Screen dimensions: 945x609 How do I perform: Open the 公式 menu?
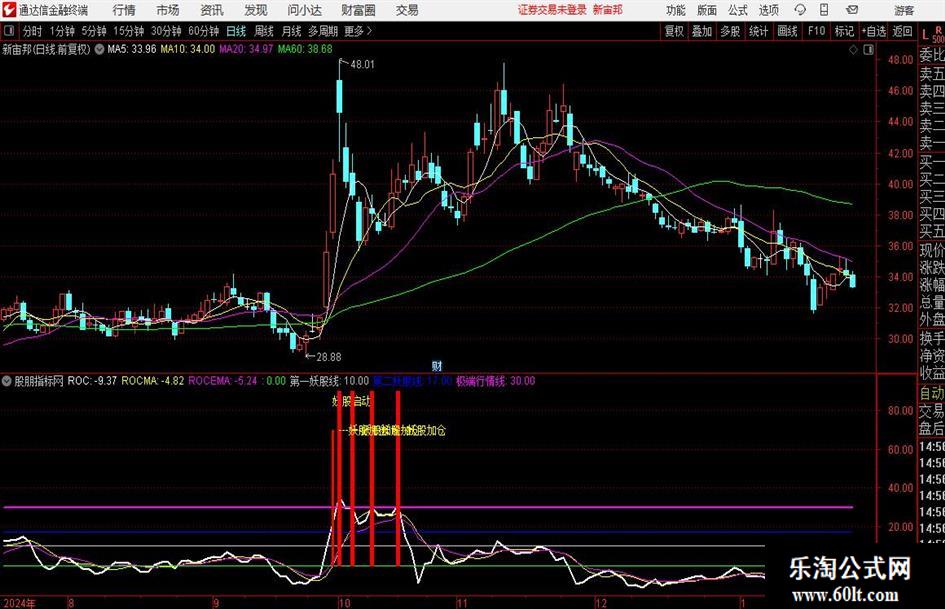tap(738, 10)
